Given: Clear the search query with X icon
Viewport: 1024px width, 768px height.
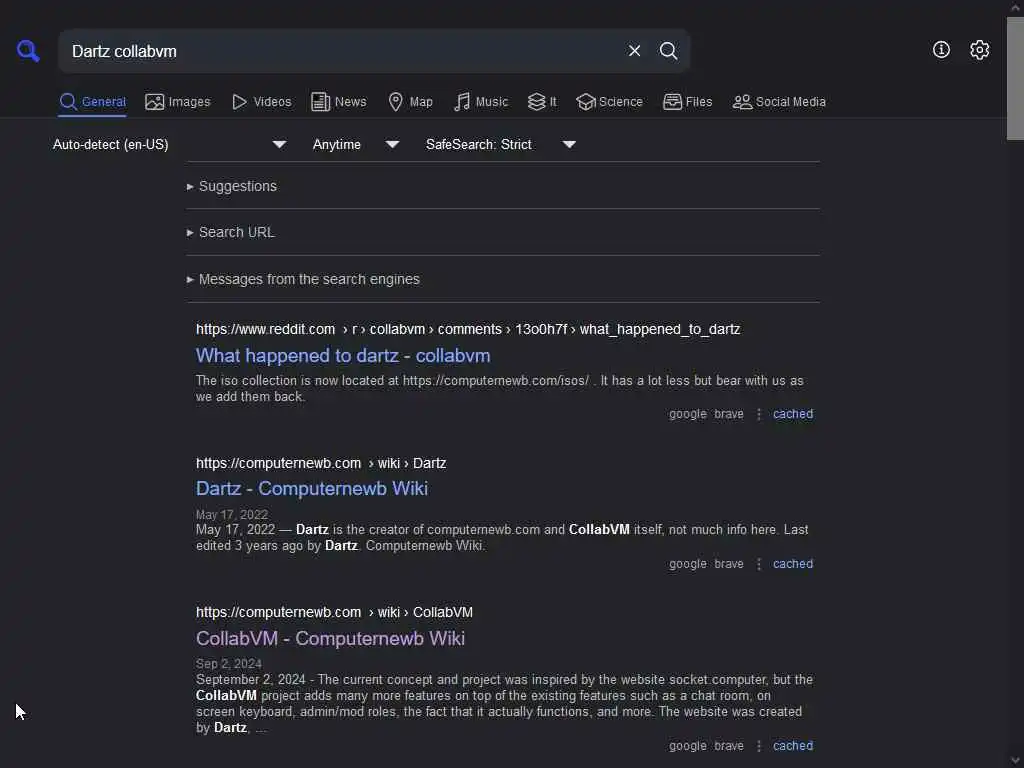Looking at the screenshot, I should point(634,51).
